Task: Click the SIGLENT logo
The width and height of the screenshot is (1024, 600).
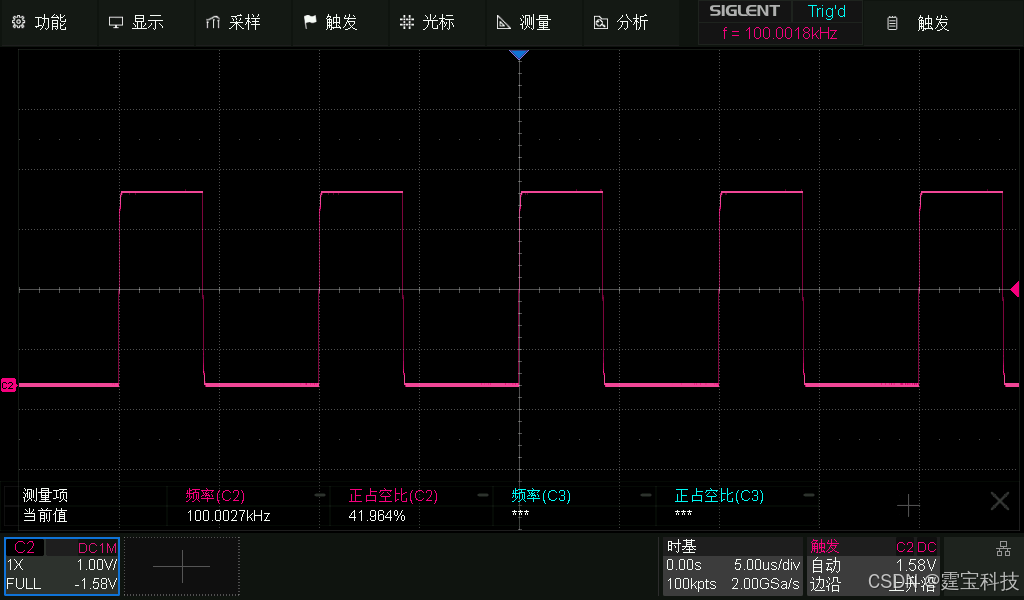Action: click(744, 11)
